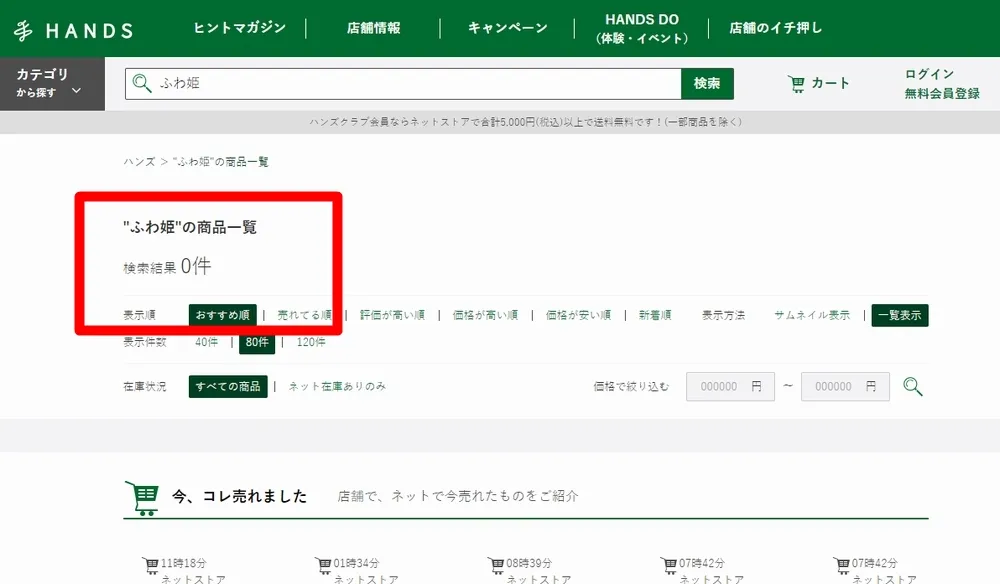Switch to 一覧表示 view
1000x584 pixels.
tap(900, 315)
